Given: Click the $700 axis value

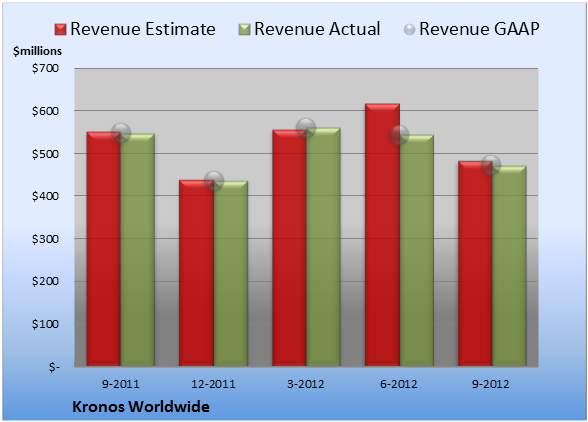Looking at the screenshot, I should (x=45, y=68).
